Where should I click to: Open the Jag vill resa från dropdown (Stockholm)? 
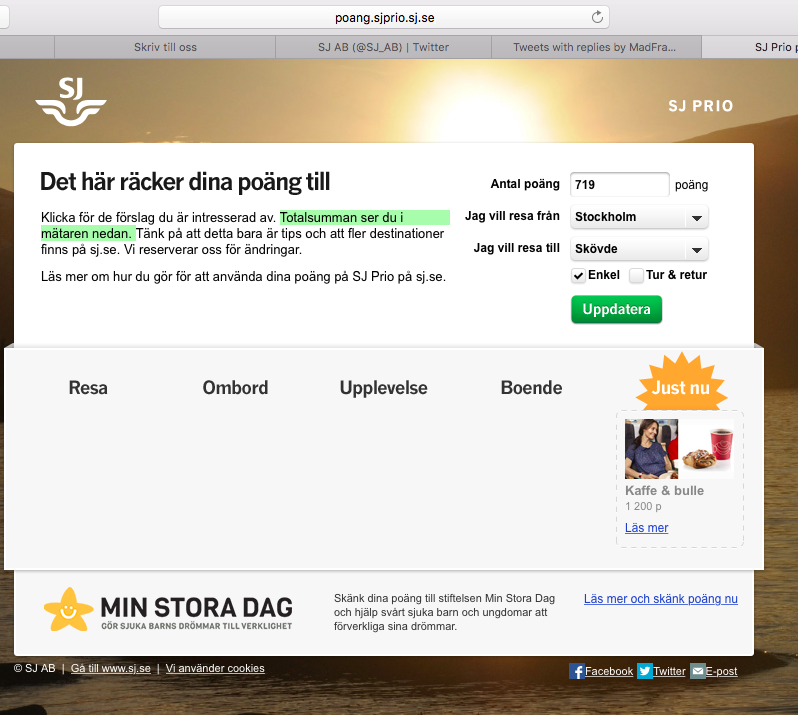coord(639,217)
